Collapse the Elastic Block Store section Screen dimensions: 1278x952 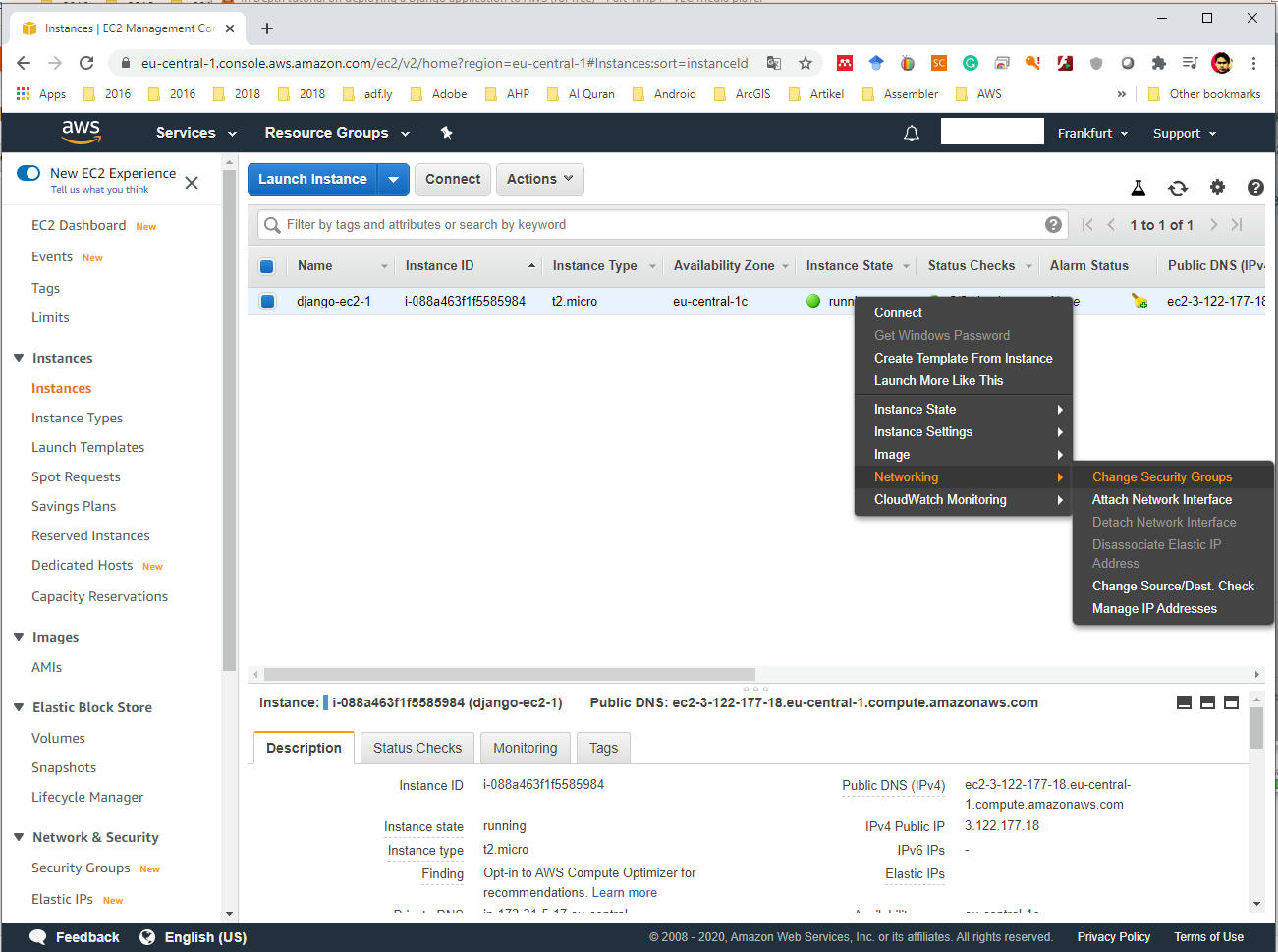coord(19,707)
